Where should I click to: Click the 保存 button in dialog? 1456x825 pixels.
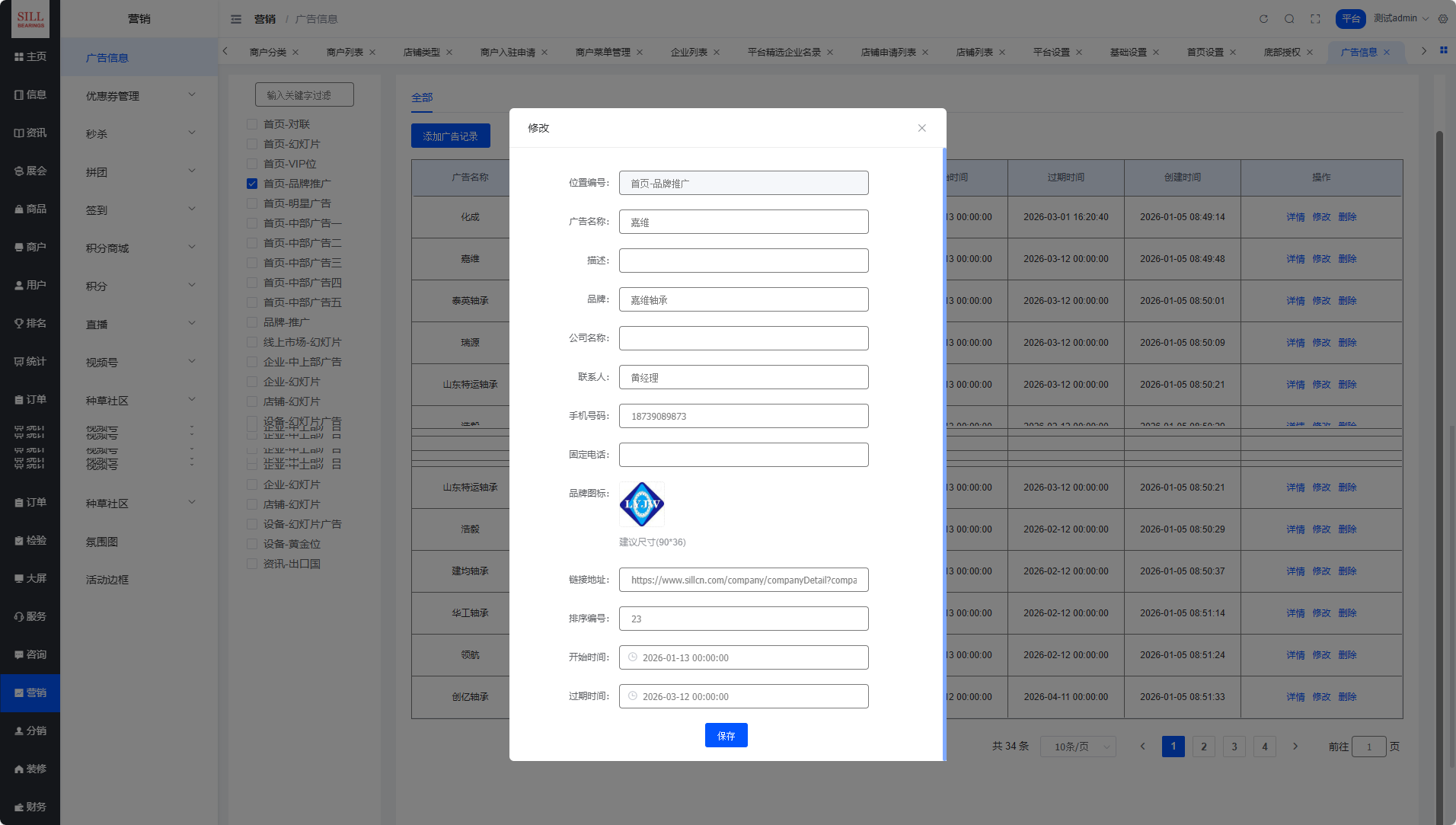pos(726,735)
